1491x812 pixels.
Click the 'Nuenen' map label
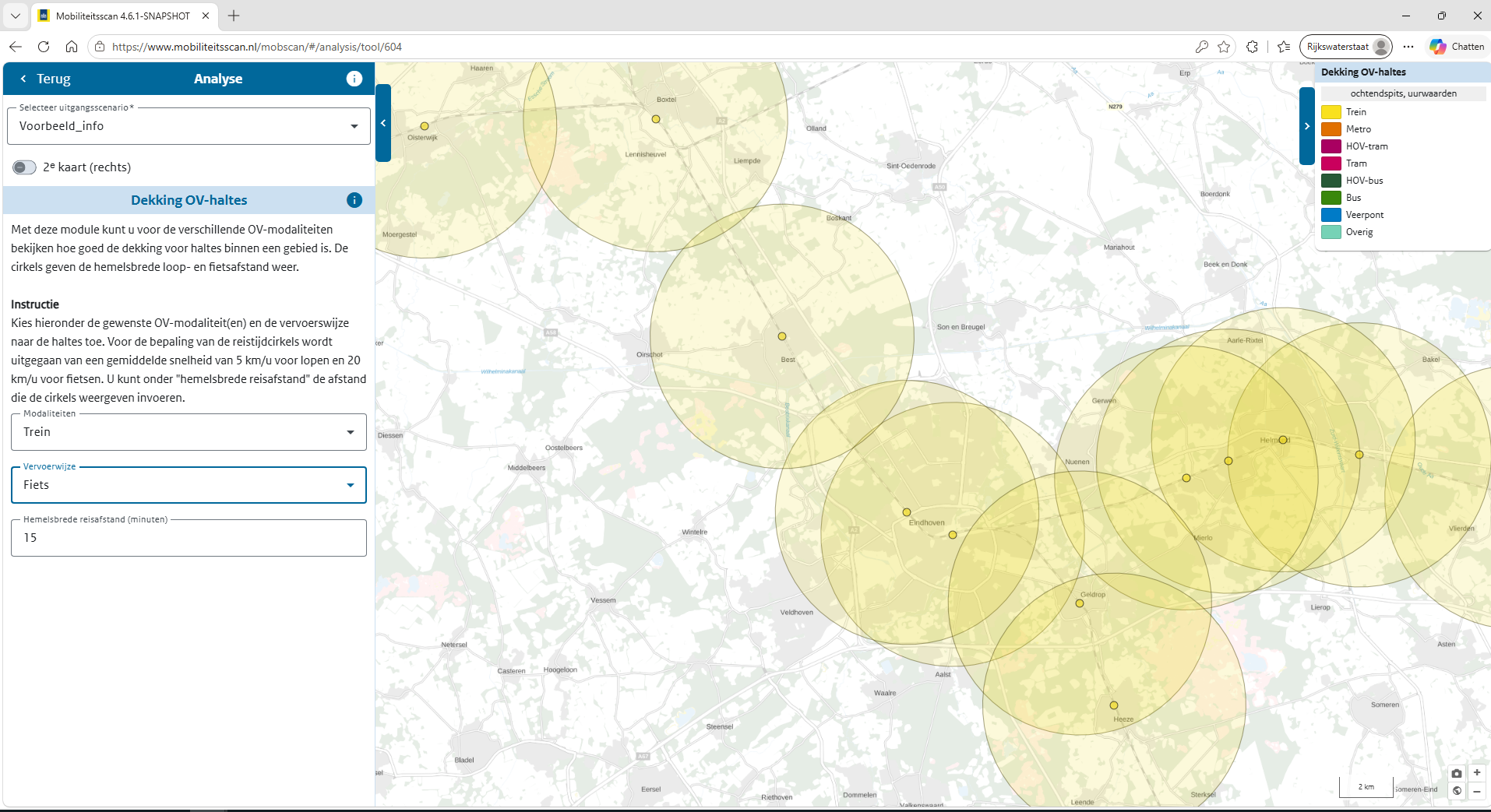pyautogui.click(x=1077, y=462)
